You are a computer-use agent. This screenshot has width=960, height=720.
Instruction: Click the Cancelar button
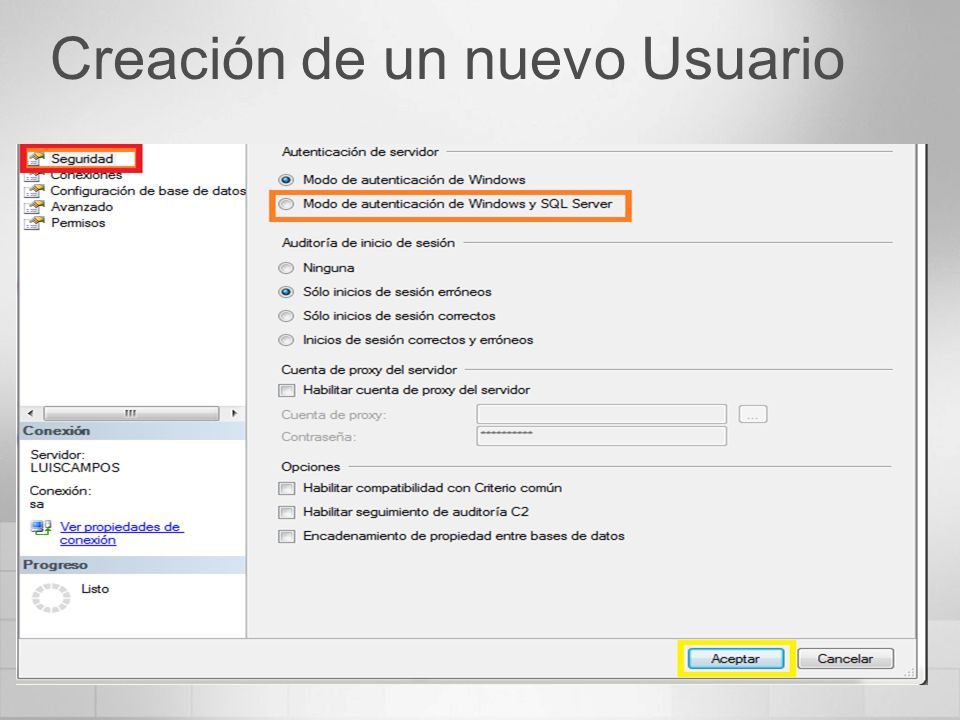(x=846, y=659)
